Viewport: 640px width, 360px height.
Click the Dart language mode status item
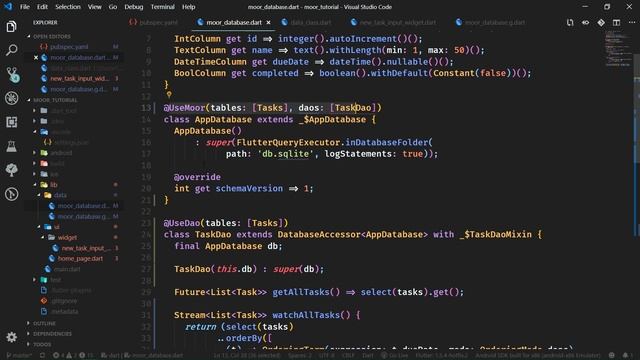point(367,356)
